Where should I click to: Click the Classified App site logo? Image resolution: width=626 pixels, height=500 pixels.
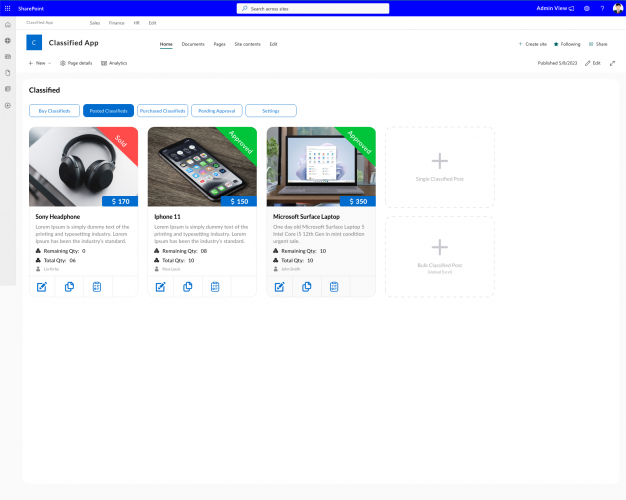click(x=34, y=42)
